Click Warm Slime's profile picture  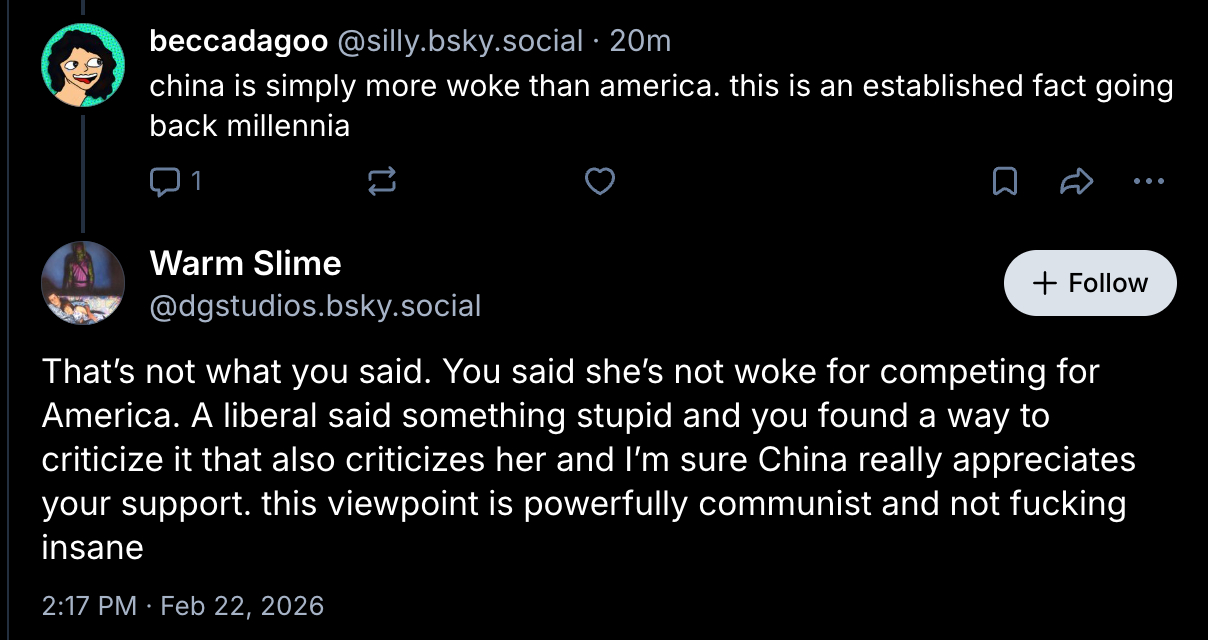[82, 283]
